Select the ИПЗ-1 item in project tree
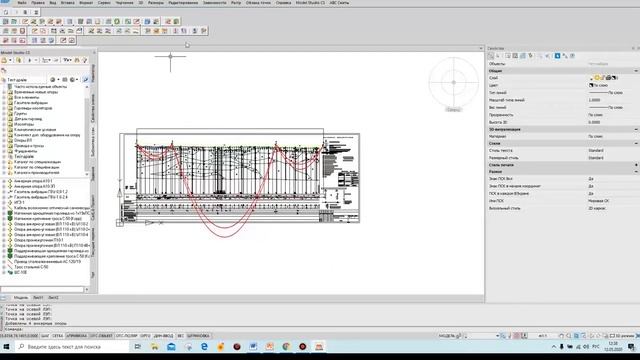 click(x=19, y=202)
